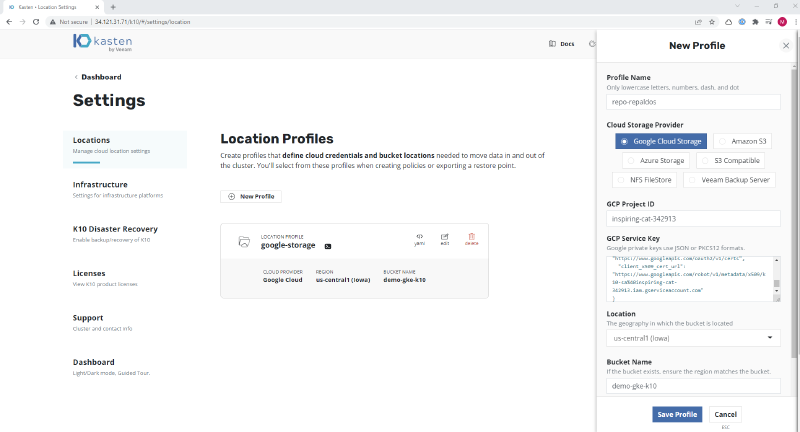
Task: Close the New Profile panel with X
Action: pyautogui.click(x=786, y=46)
